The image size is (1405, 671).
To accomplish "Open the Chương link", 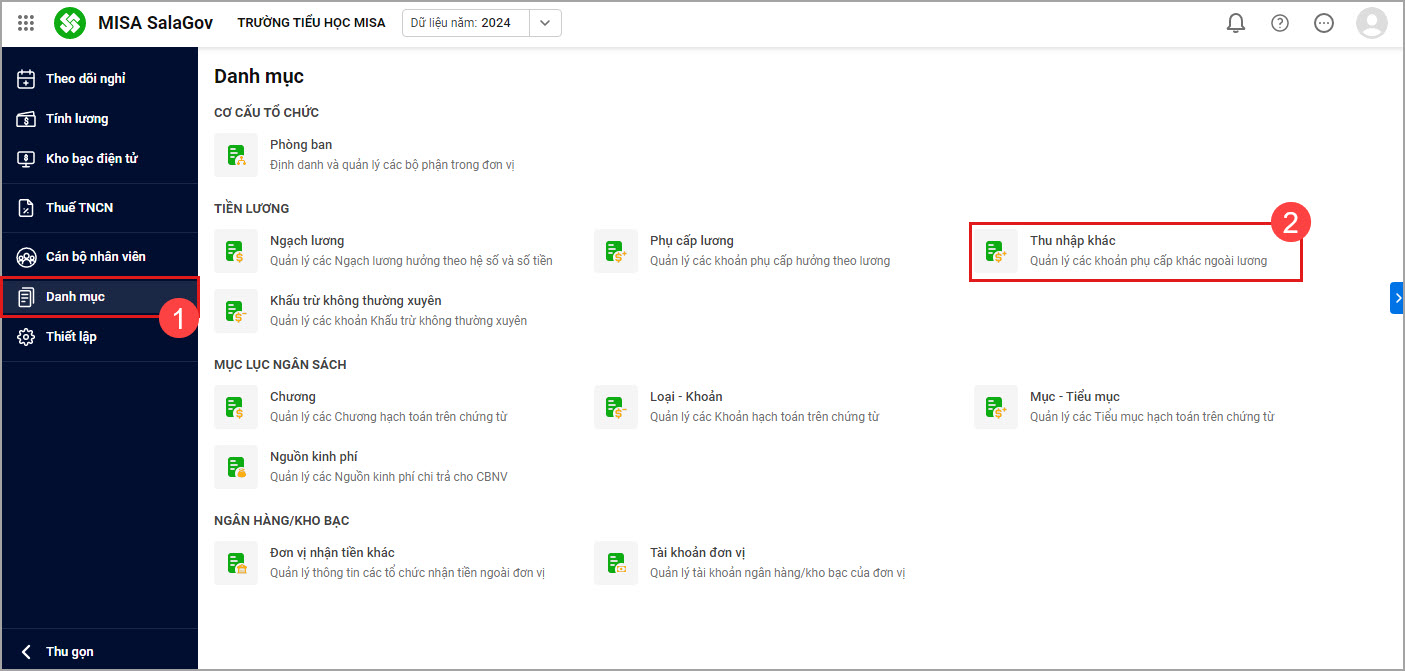I will (293, 397).
